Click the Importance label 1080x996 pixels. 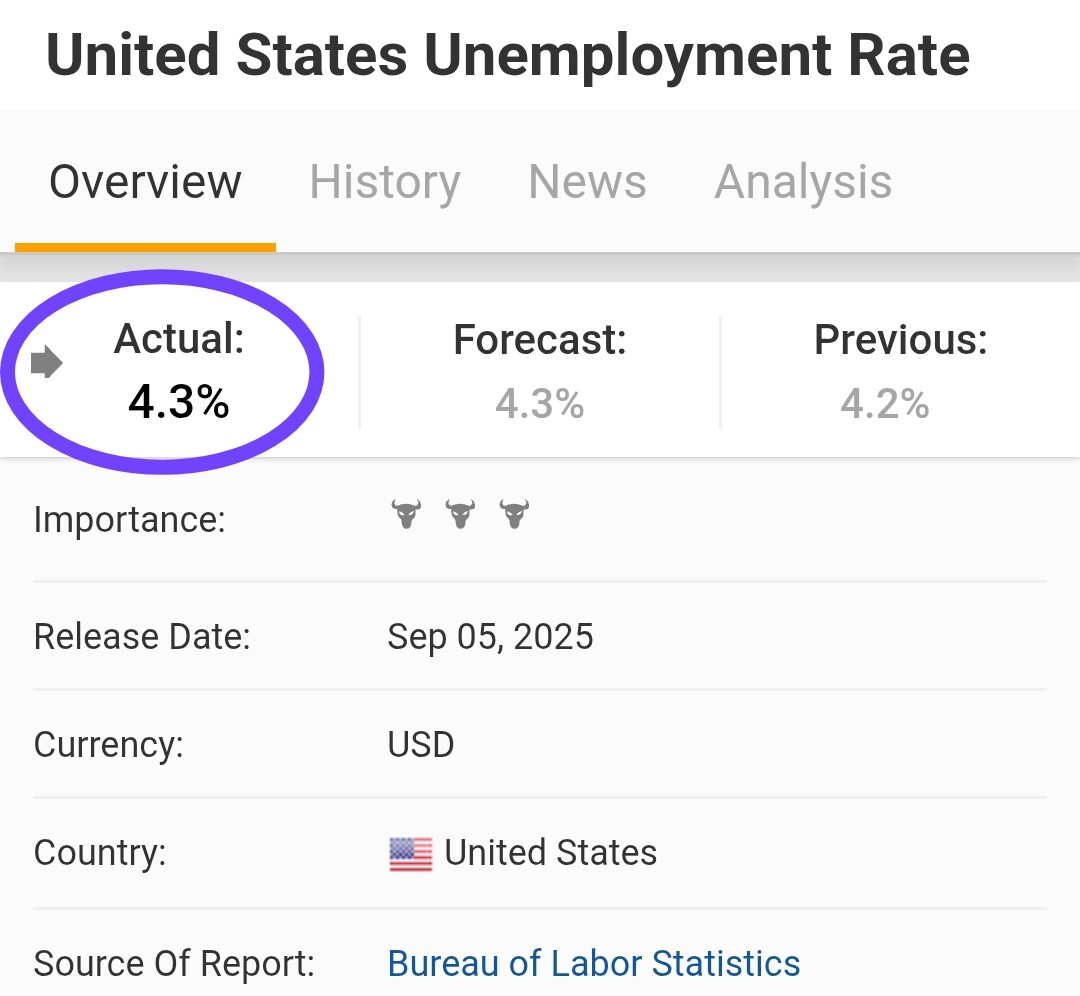129,519
